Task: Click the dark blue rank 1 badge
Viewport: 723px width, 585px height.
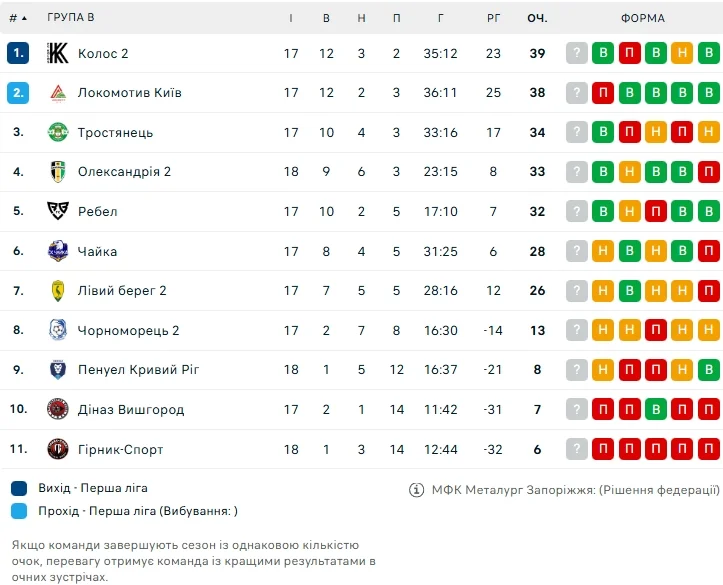Action: click(18, 53)
